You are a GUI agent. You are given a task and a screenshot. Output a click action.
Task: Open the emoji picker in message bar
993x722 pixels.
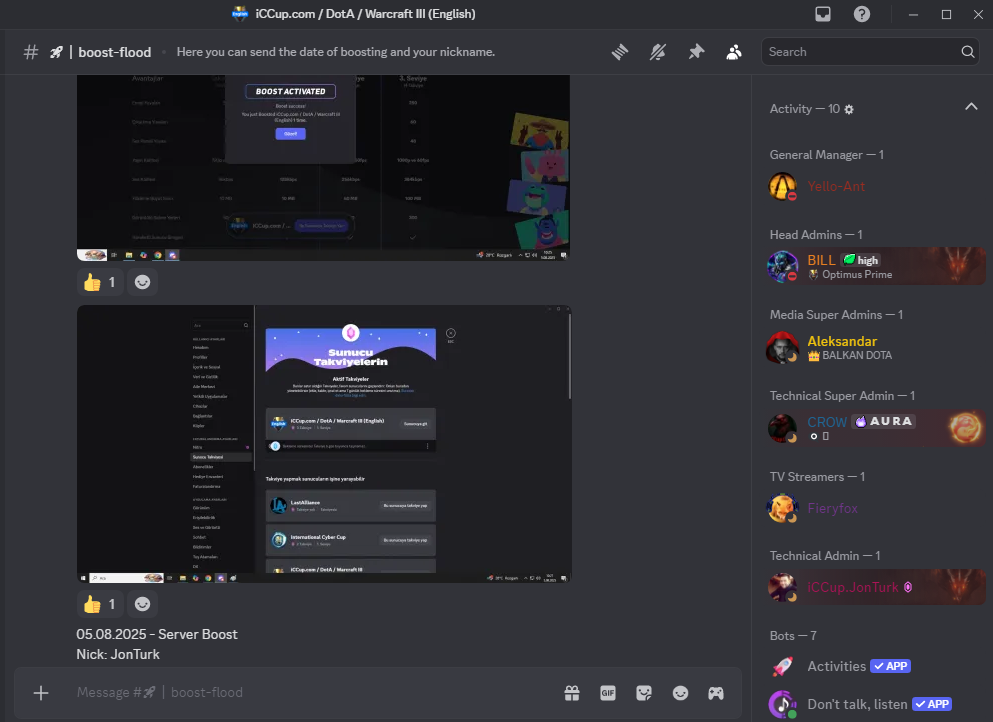[x=680, y=693]
